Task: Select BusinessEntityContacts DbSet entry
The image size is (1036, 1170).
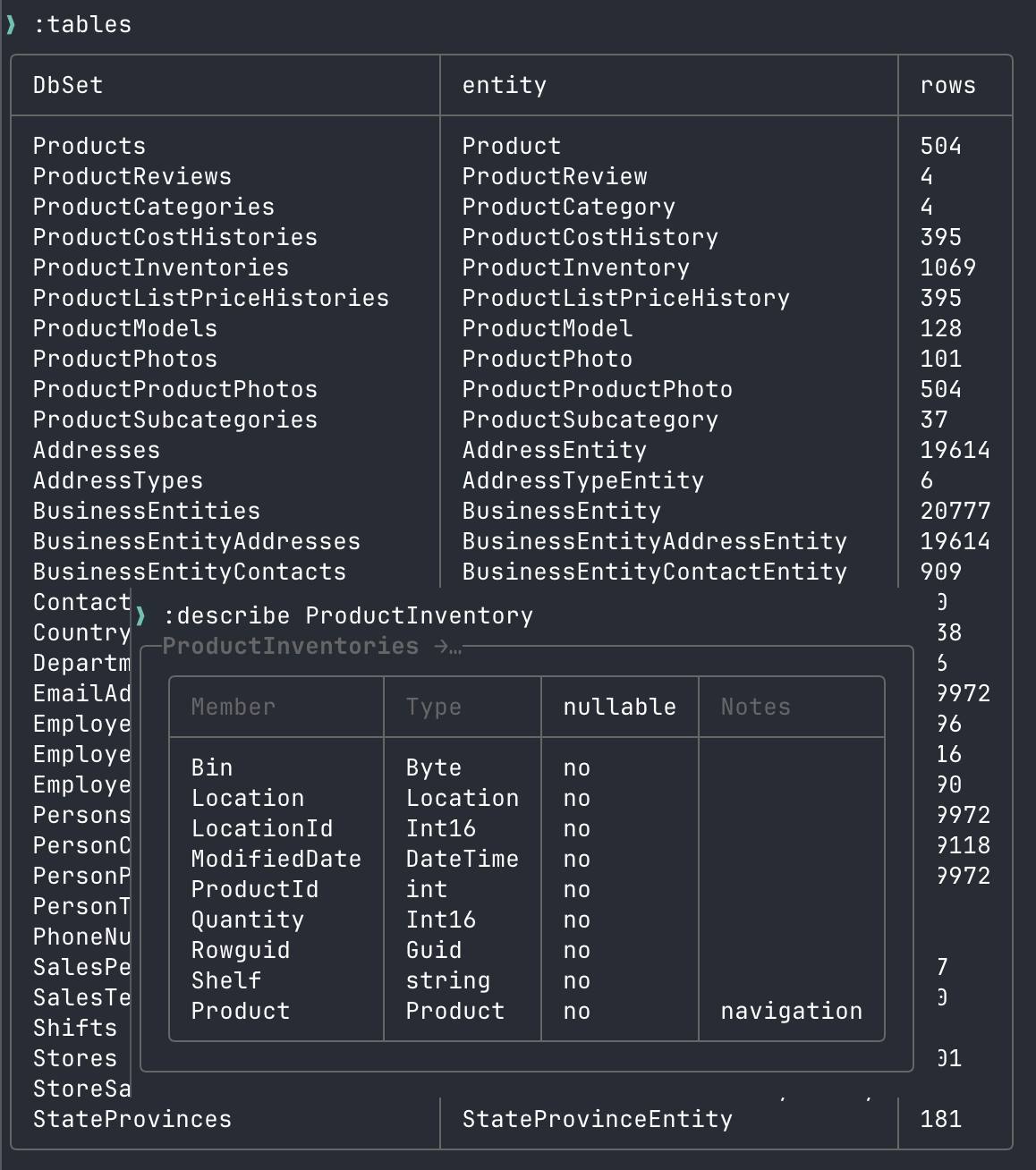Action: click(190, 572)
